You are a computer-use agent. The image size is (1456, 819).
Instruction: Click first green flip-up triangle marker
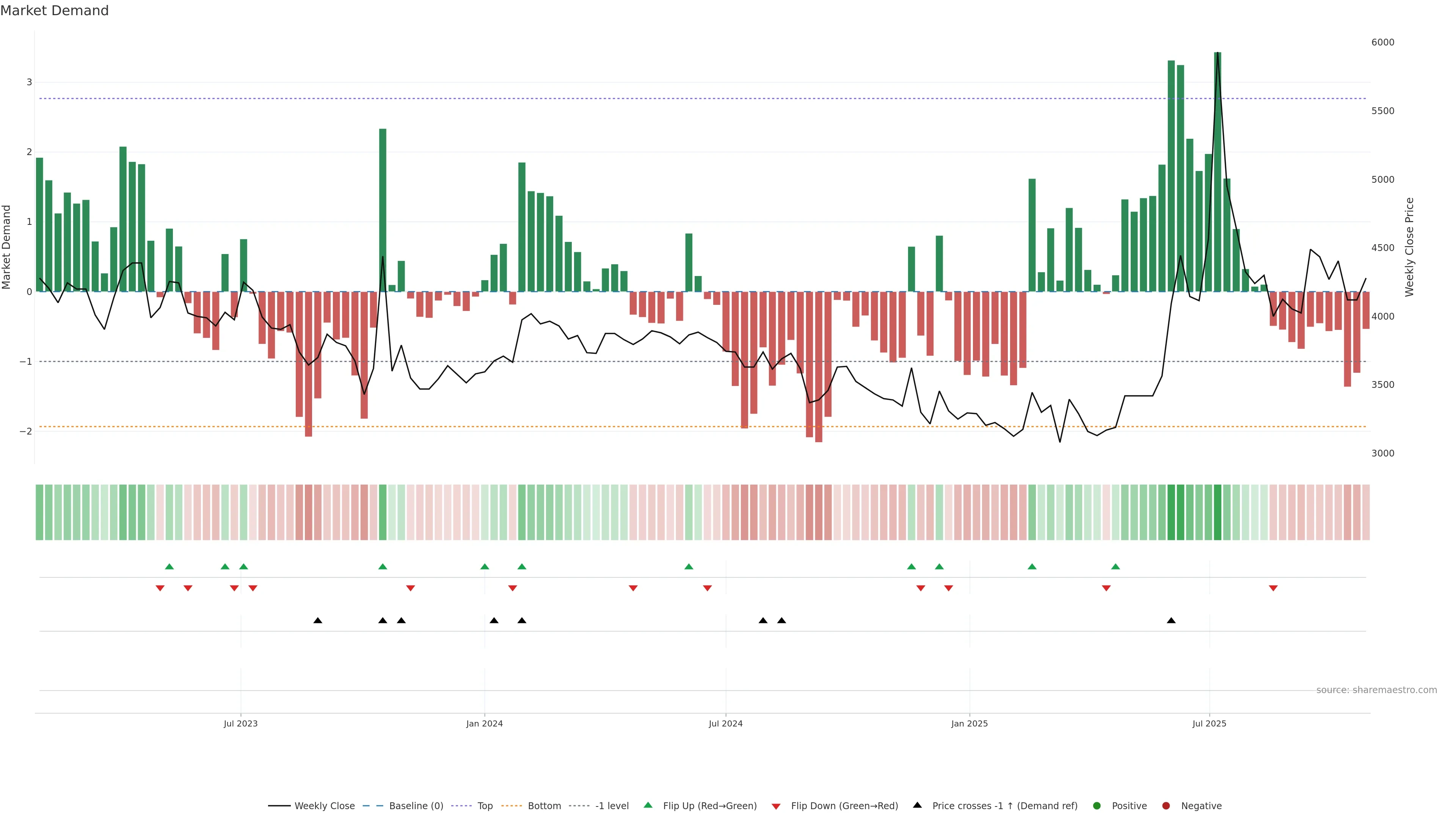pos(169,566)
